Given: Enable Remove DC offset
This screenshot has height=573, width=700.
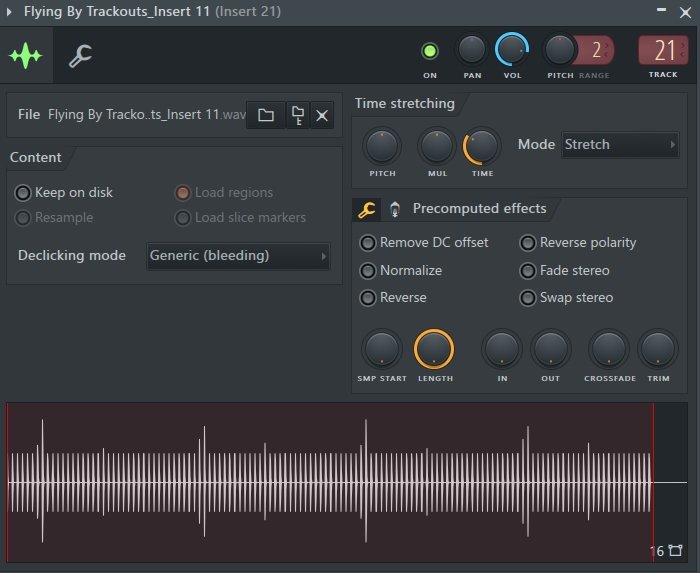Looking at the screenshot, I should (424, 243).
